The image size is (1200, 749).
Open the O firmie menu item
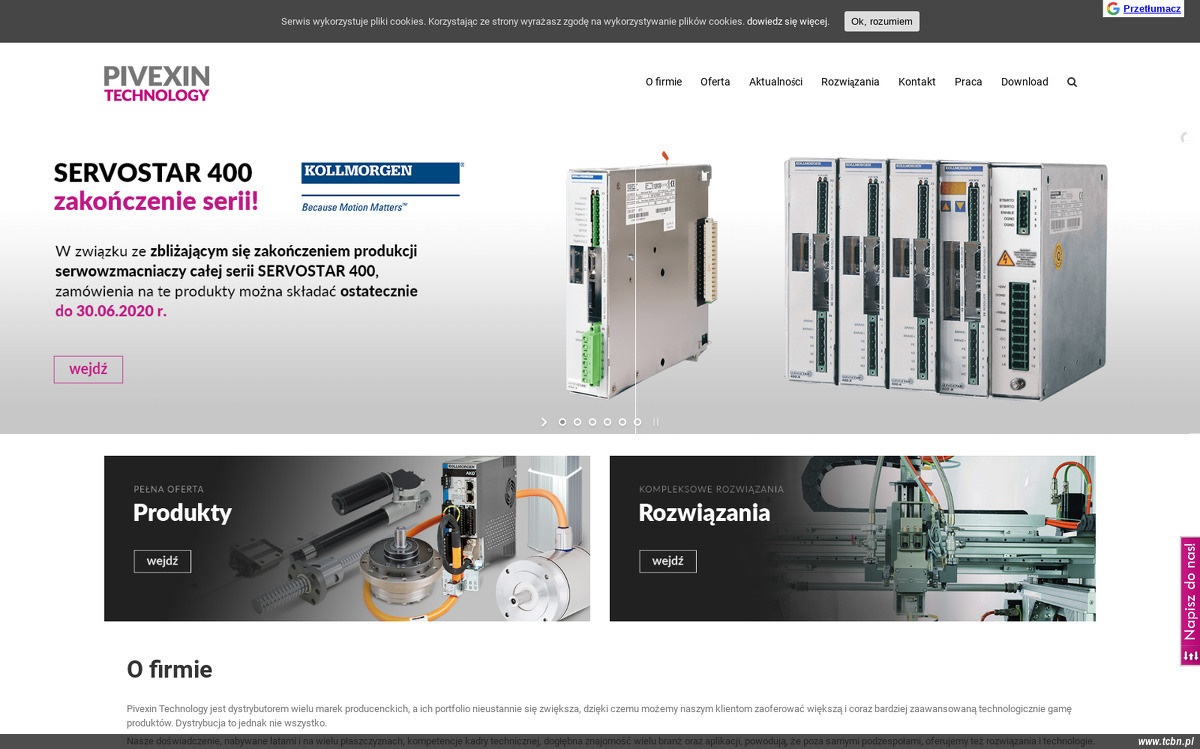click(x=663, y=82)
